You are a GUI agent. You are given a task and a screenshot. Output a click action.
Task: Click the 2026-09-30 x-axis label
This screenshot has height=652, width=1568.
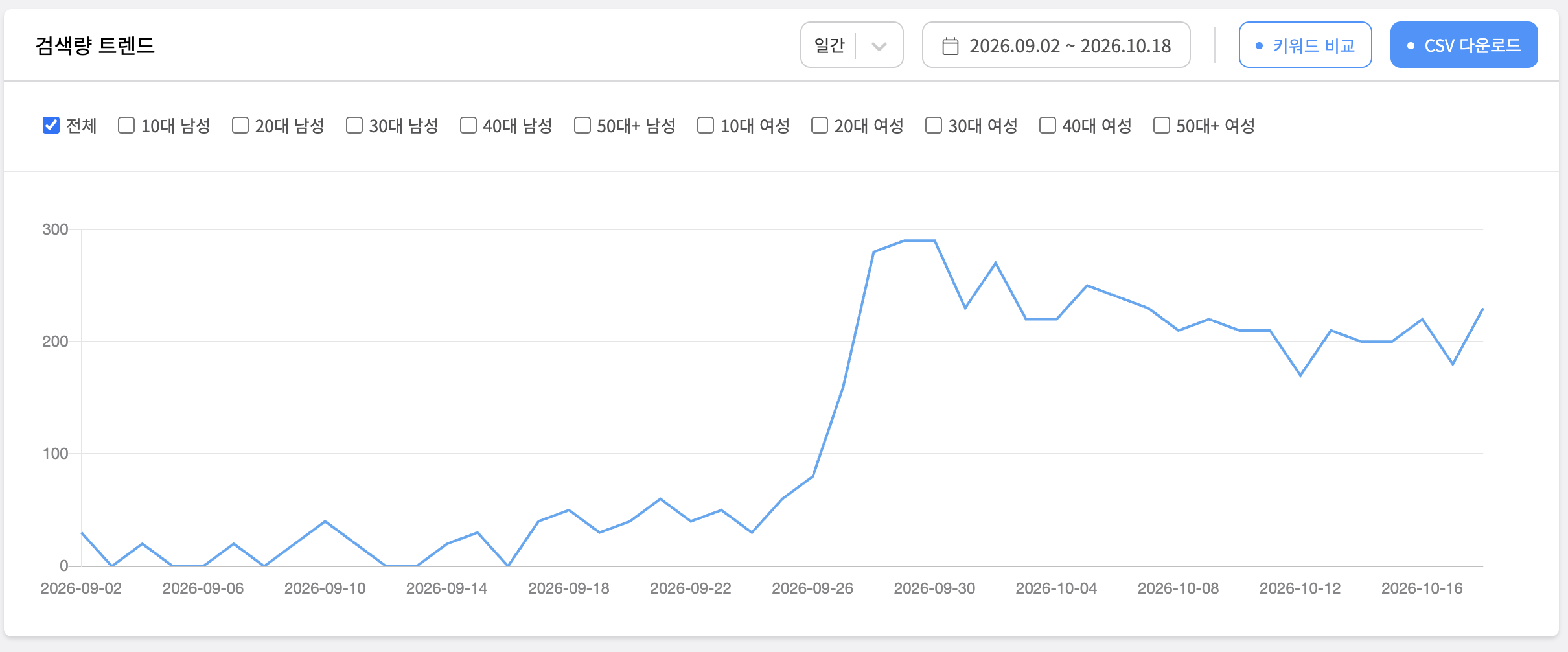click(934, 588)
